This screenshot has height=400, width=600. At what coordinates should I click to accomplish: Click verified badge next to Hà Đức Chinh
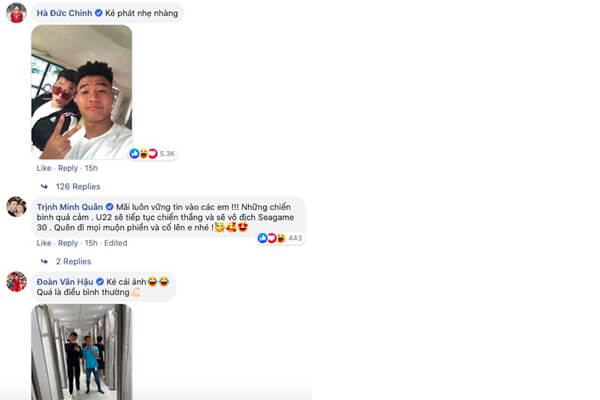tap(98, 13)
